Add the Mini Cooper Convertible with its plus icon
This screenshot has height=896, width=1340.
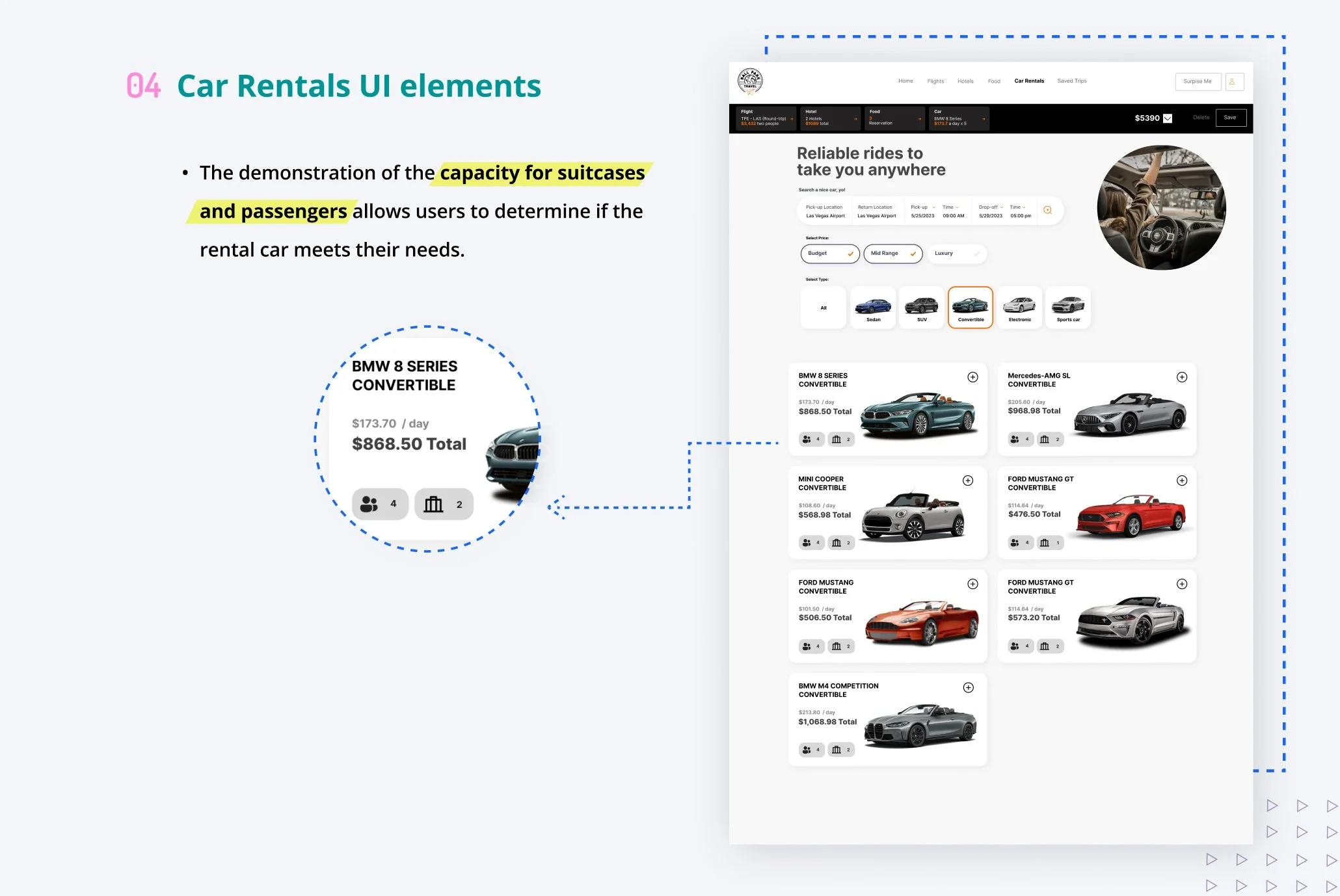coord(968,481)
